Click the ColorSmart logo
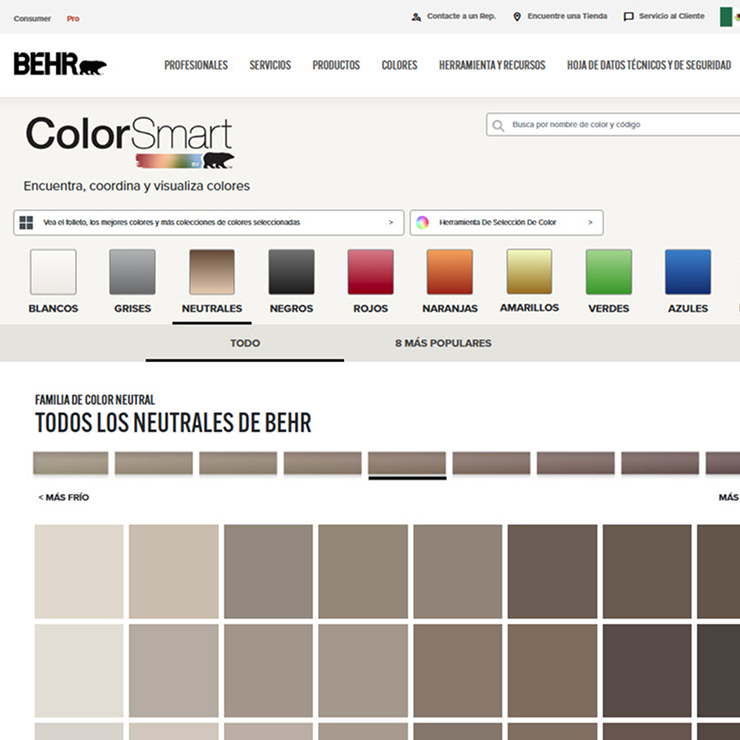740x740 pixels. point(130,143)
